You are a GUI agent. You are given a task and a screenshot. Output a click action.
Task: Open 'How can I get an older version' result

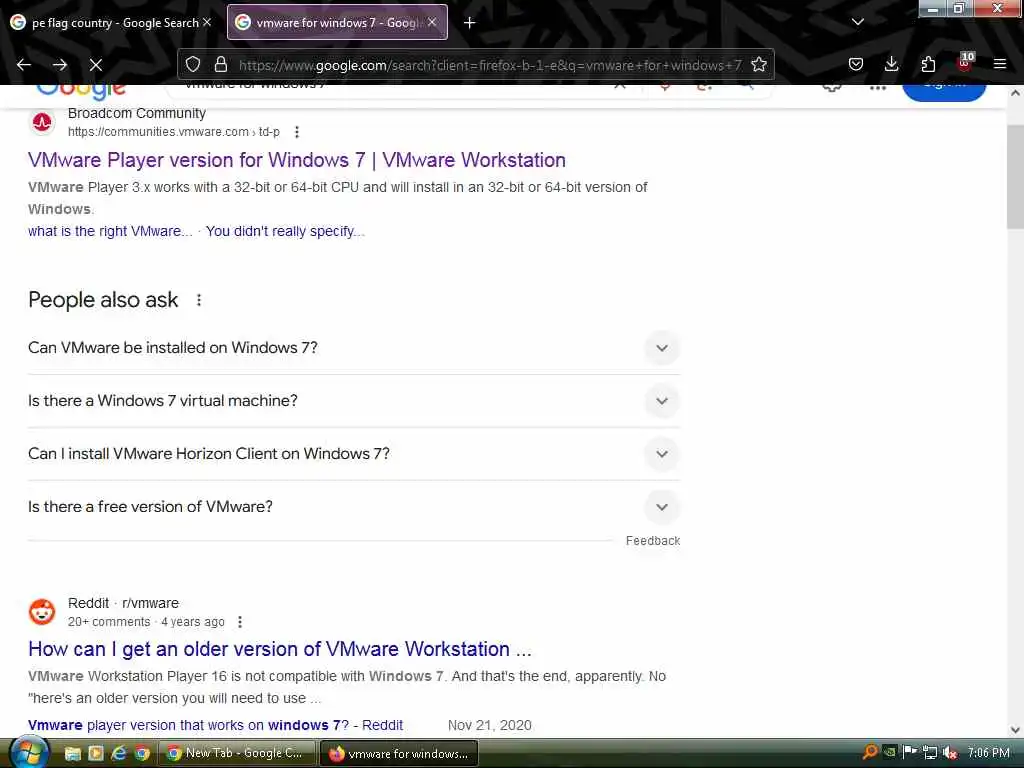pyautogui.click(x=280, y=649)
